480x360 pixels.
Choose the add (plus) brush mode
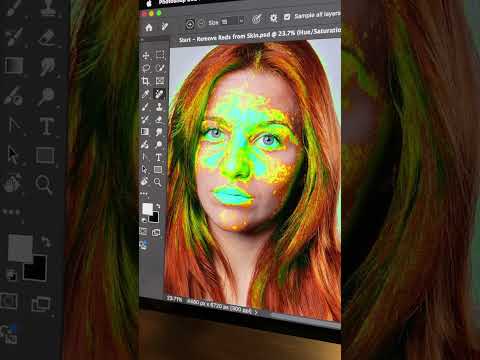[x=190, y=24]
